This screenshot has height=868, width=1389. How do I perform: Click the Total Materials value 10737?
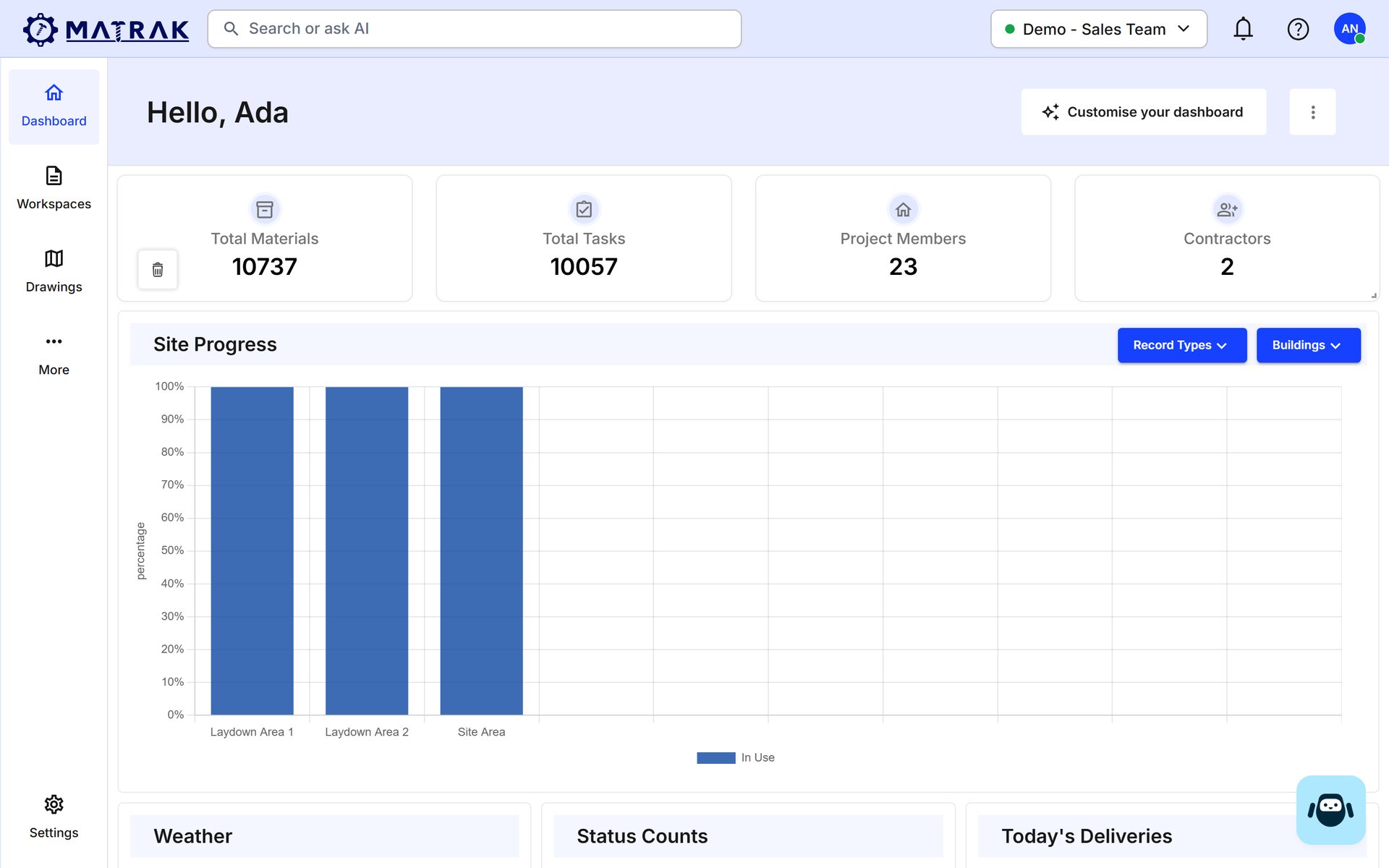point(265,267)
